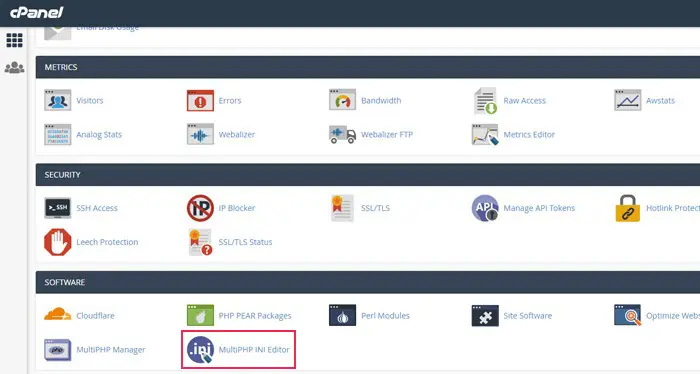The width and height of the screenshot is (700, 374).
Task: Go to the Bandwidth link
Action: 381,100
